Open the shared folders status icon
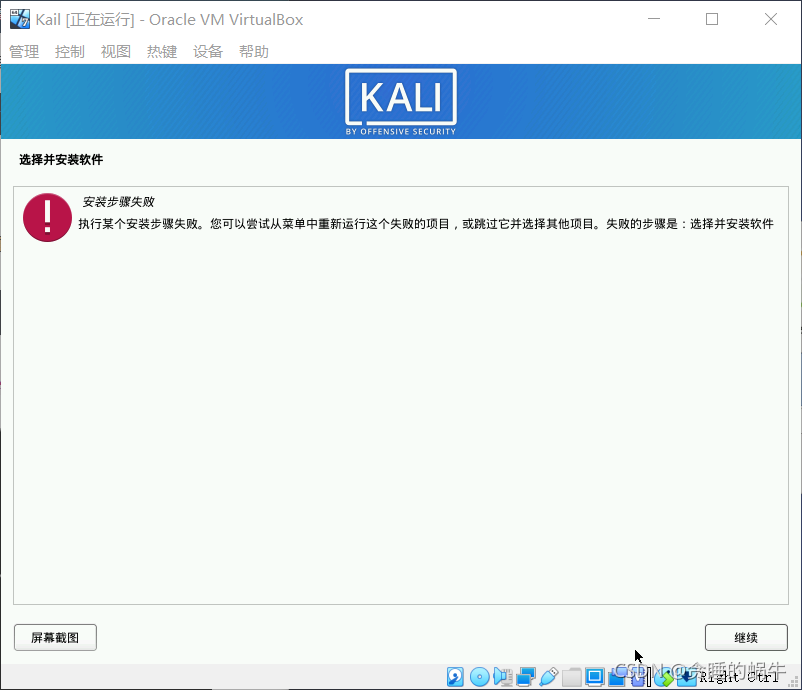The width and height of the screenshot is (802, 690). [572, 677]
